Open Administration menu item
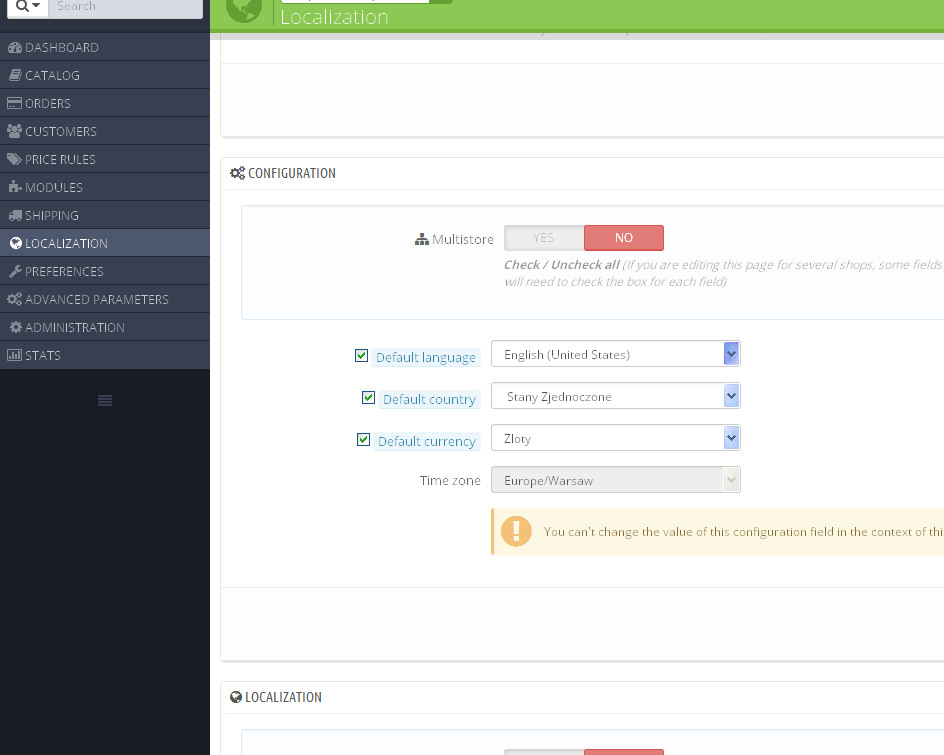 point(105,327)
